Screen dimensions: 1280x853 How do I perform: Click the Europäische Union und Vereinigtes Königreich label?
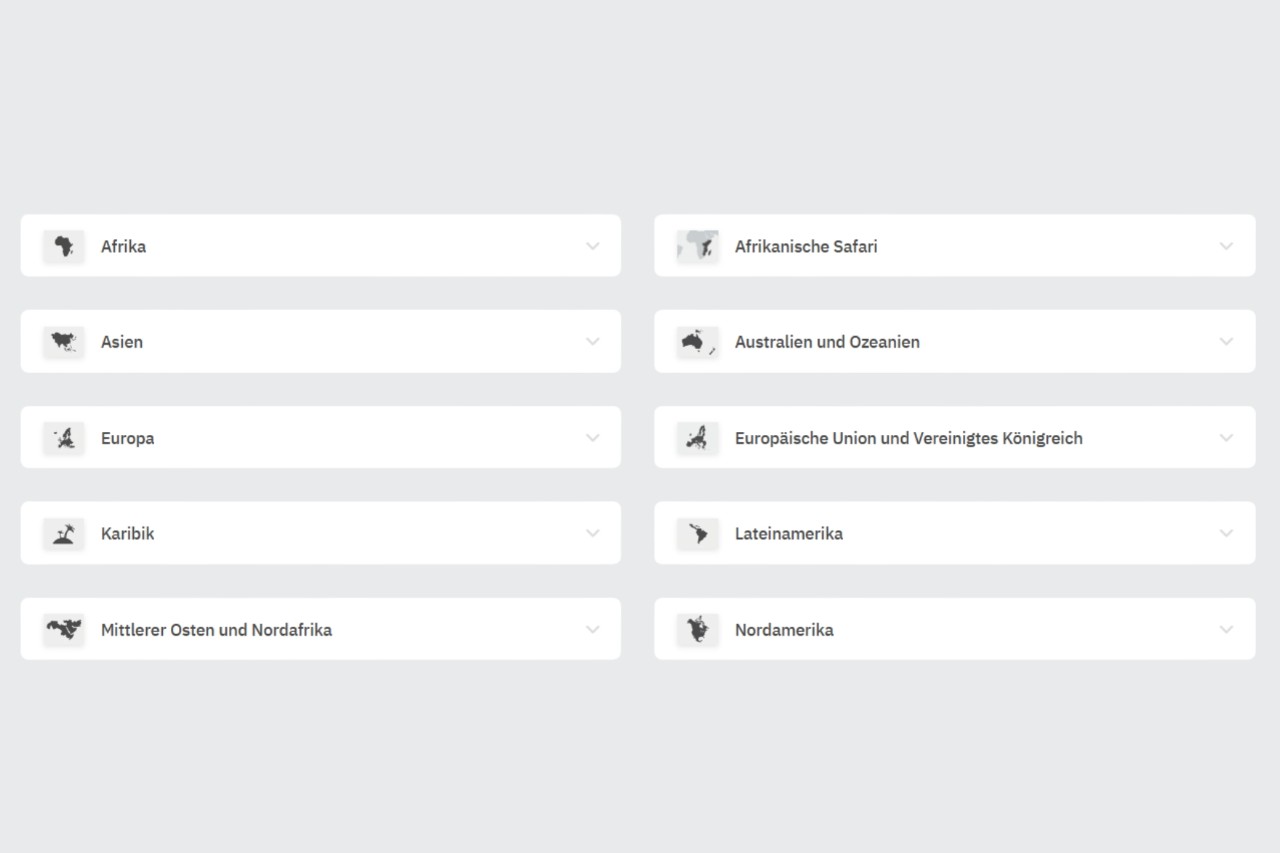908,438
